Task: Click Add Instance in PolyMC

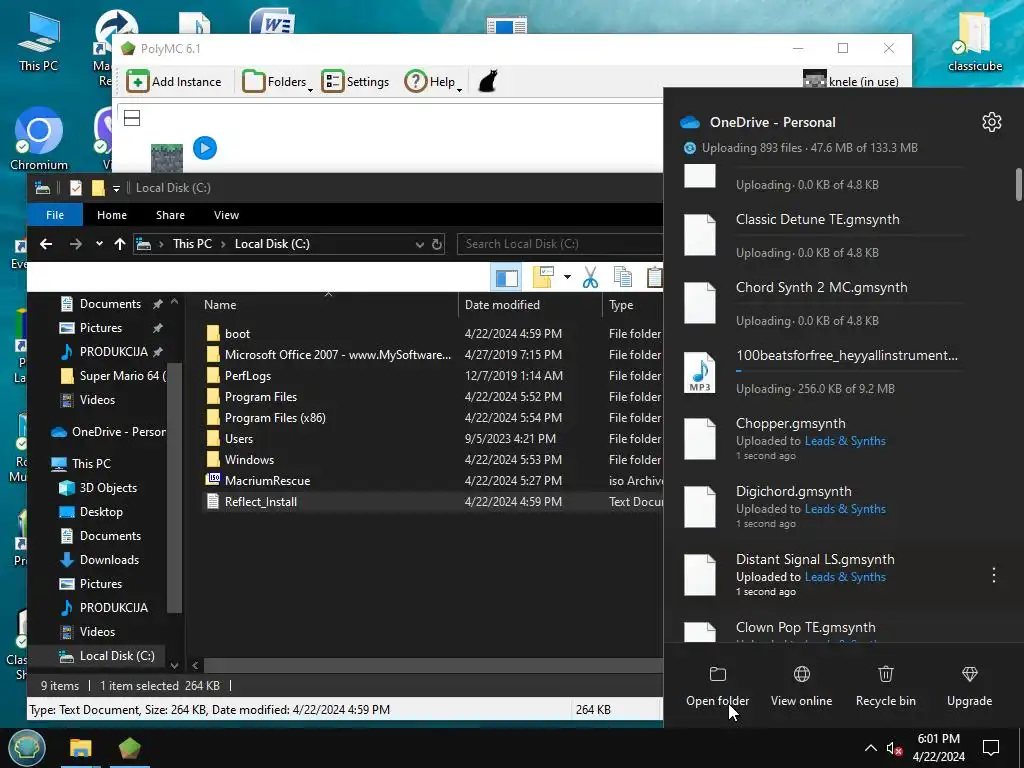Action: [174, 82]
